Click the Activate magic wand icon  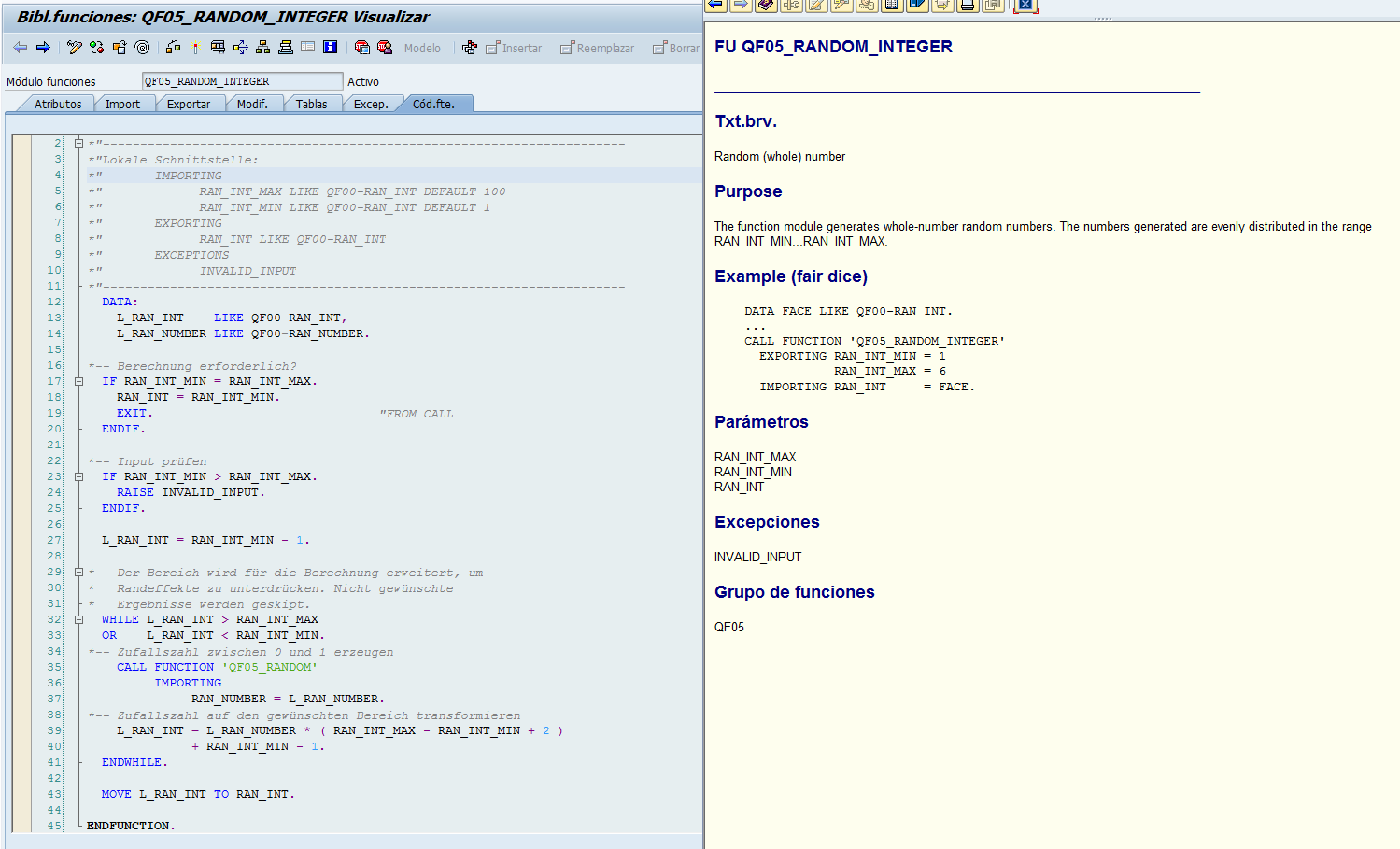(x=195, y=48)
